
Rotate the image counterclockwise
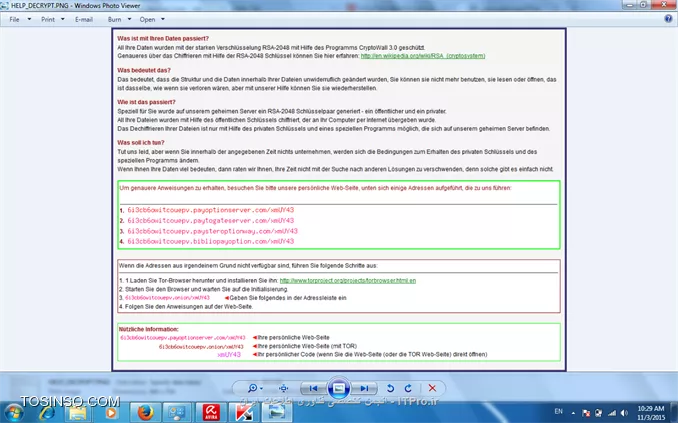[390, 388]
